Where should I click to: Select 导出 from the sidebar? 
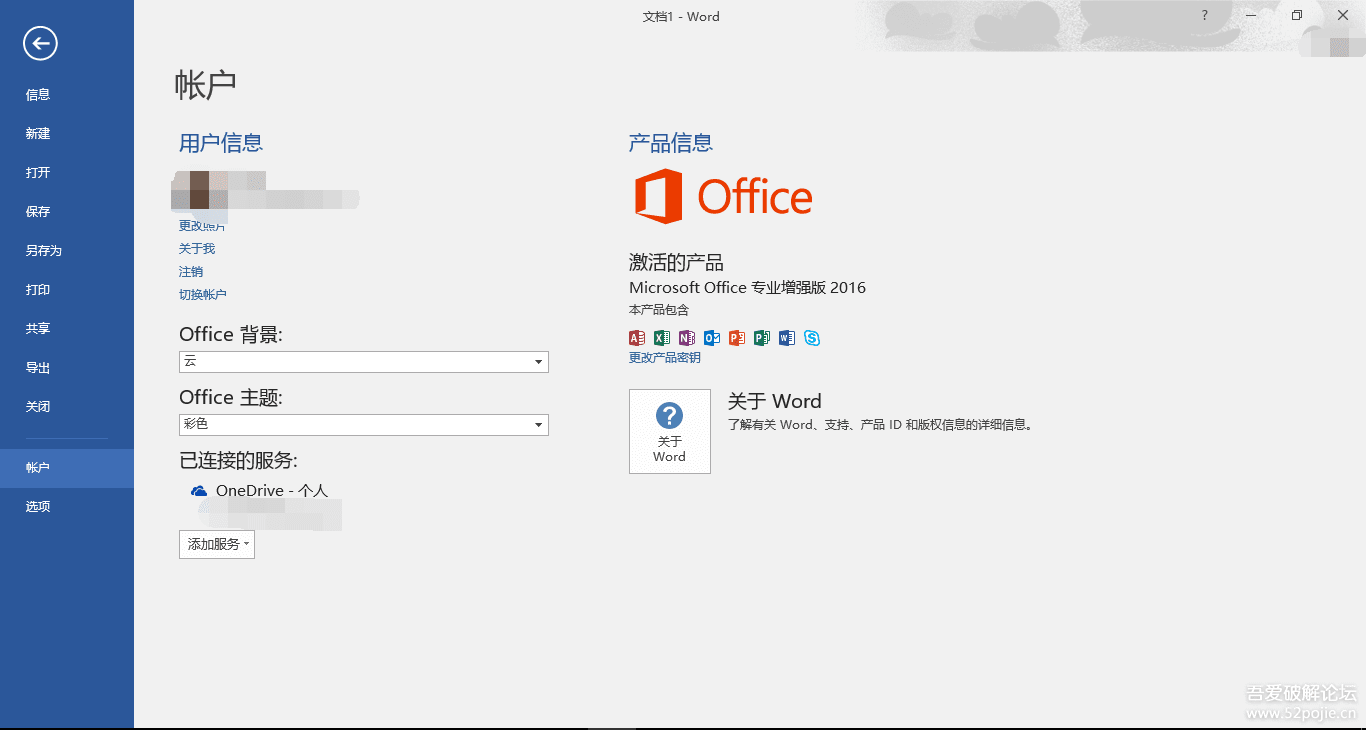(67, 368)
